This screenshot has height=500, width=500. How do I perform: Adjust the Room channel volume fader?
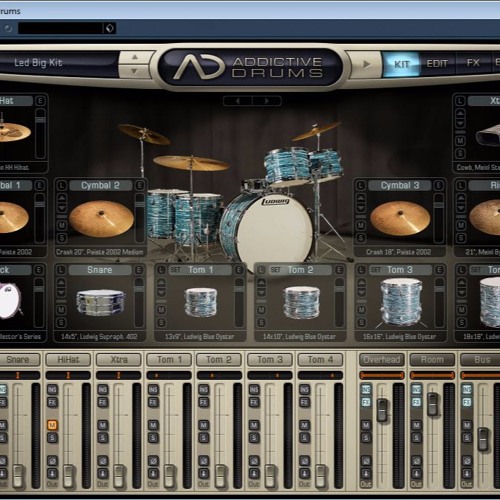click(x=433, y=404)
